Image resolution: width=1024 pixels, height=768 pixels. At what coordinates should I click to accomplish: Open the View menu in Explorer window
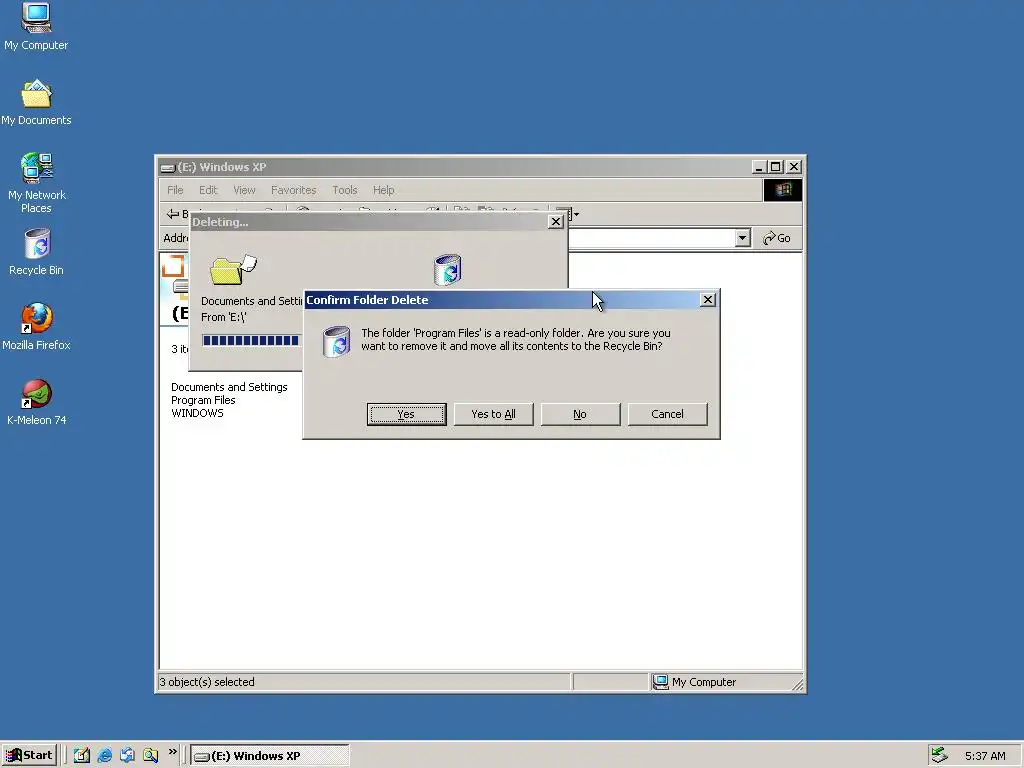pos(244,190)
